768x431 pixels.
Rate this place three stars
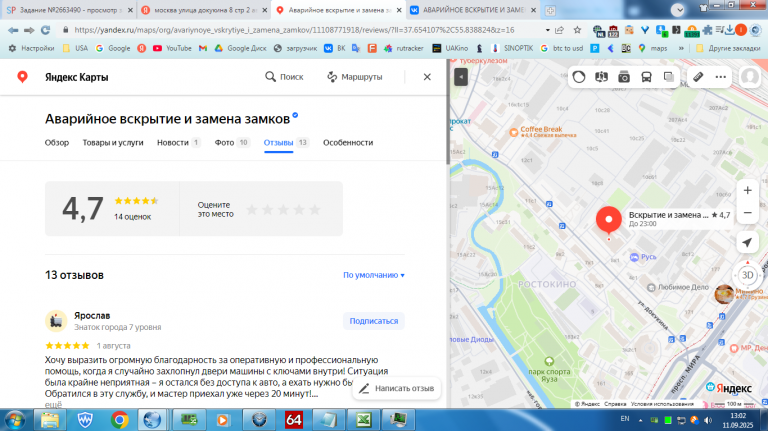pyautogui.click(x=283, y=210)
